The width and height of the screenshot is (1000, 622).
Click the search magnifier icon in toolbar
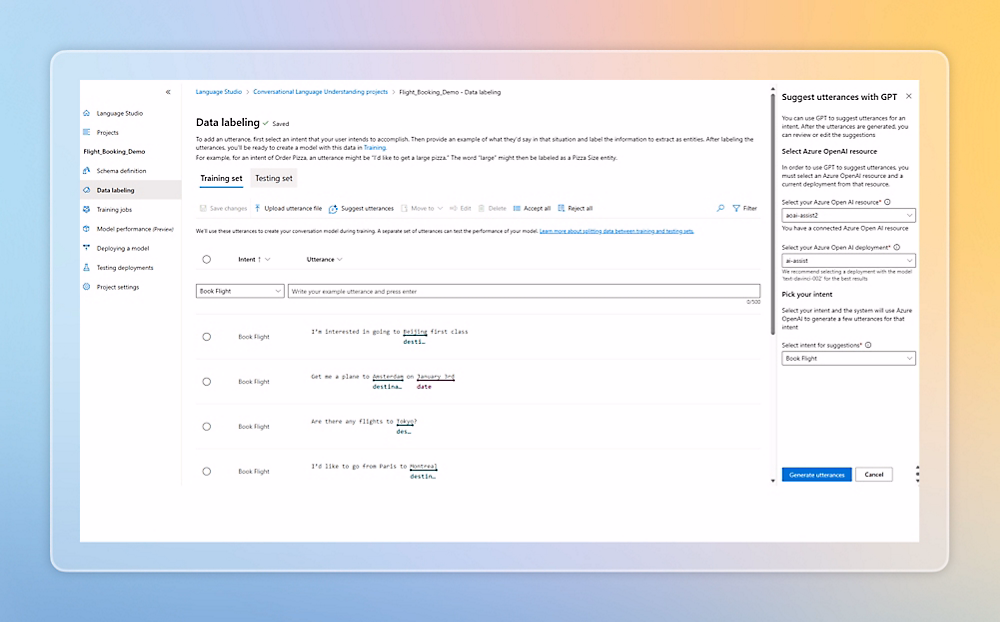click(x=721, y=208)
